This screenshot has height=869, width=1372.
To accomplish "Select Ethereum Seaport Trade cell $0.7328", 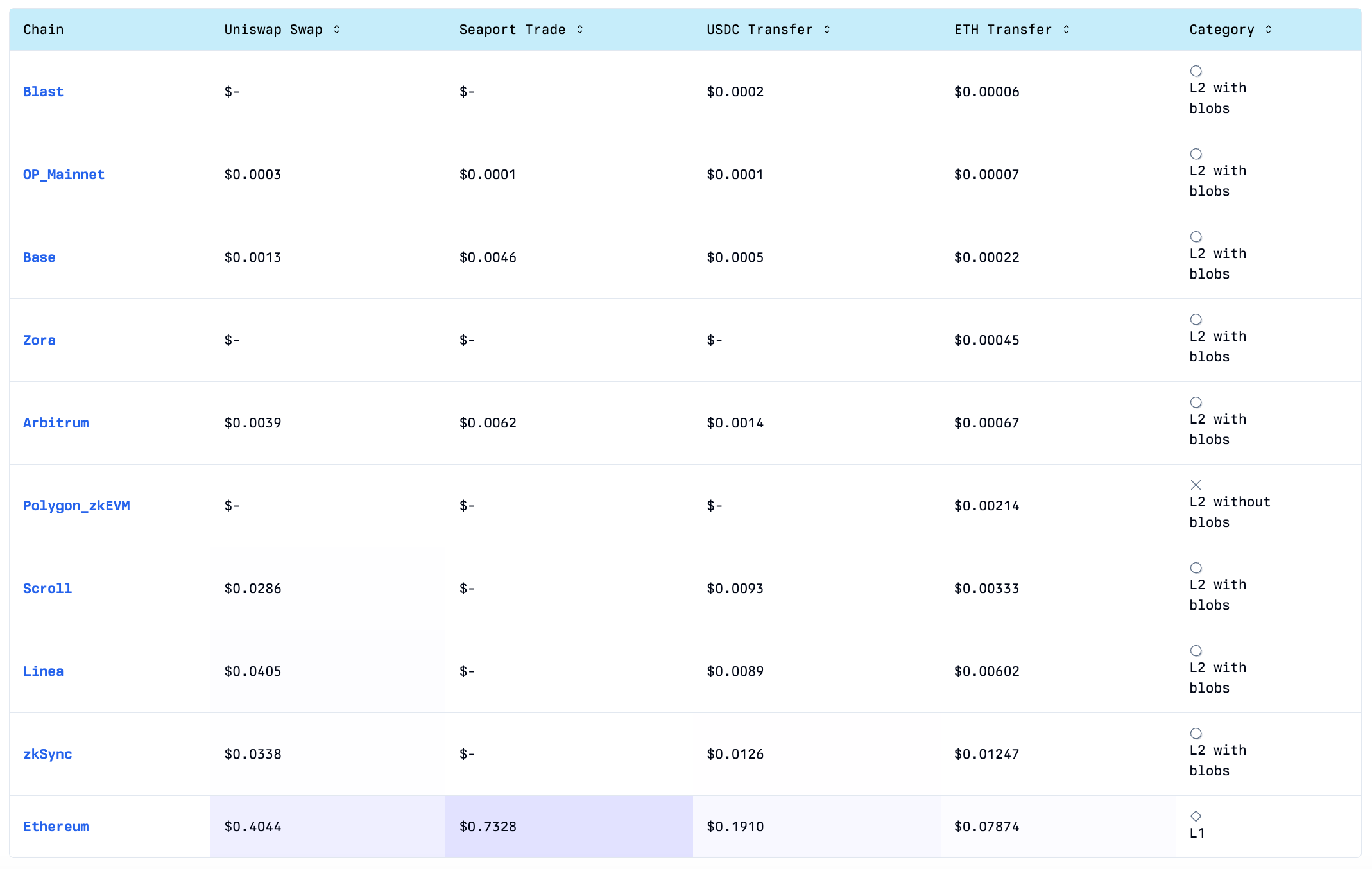I will click(569, 827).
